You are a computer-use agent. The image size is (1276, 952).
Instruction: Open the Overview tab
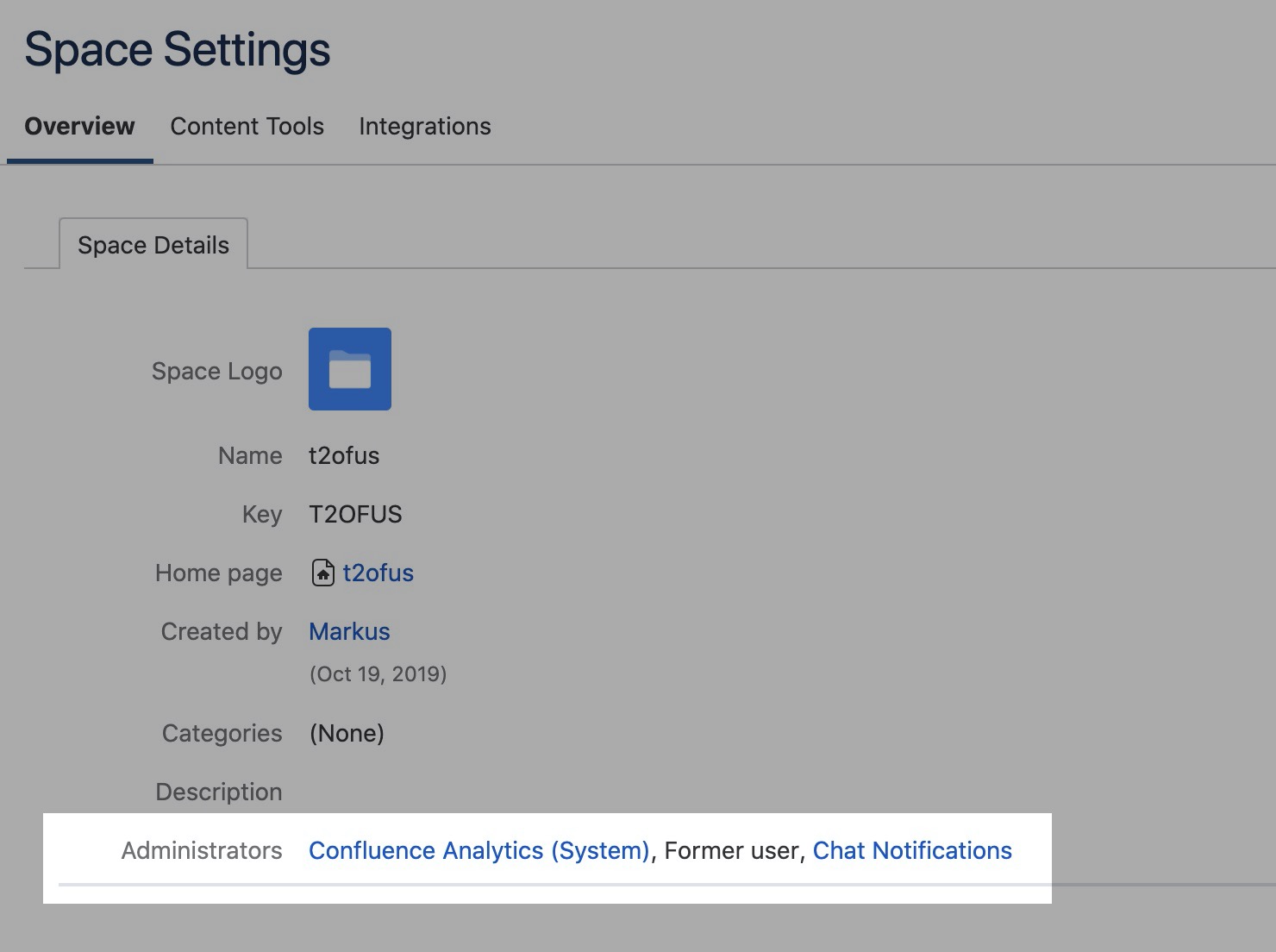click(79, 126)
